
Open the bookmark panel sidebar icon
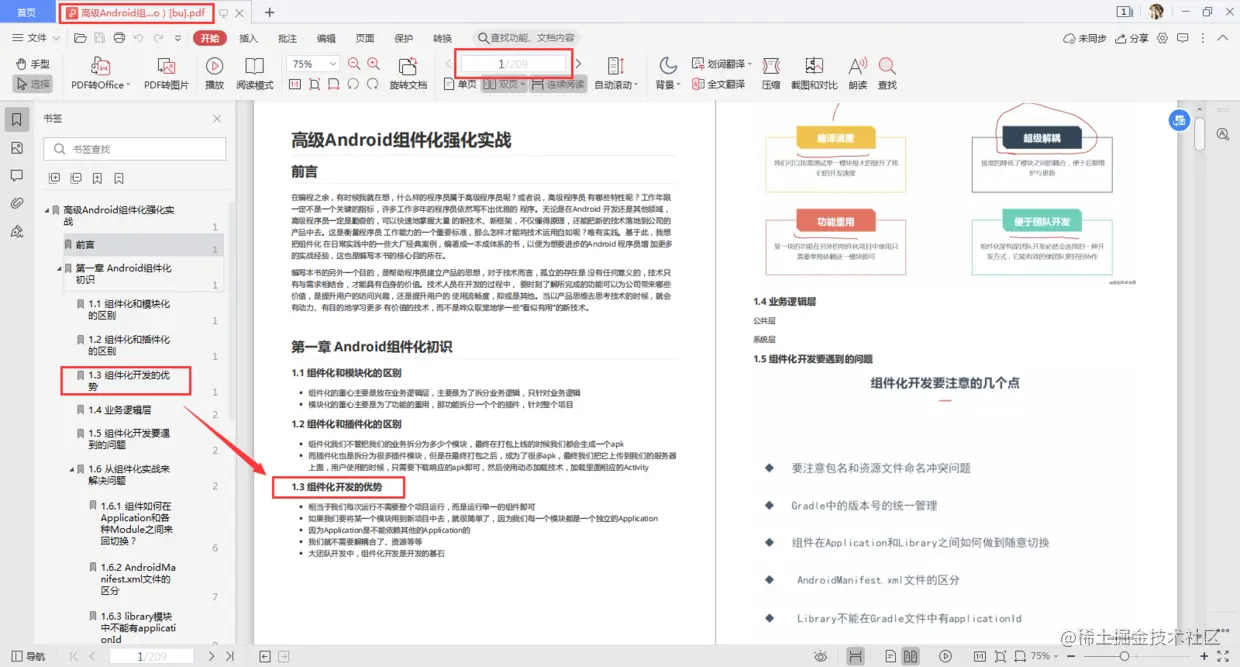pos(16,120)
